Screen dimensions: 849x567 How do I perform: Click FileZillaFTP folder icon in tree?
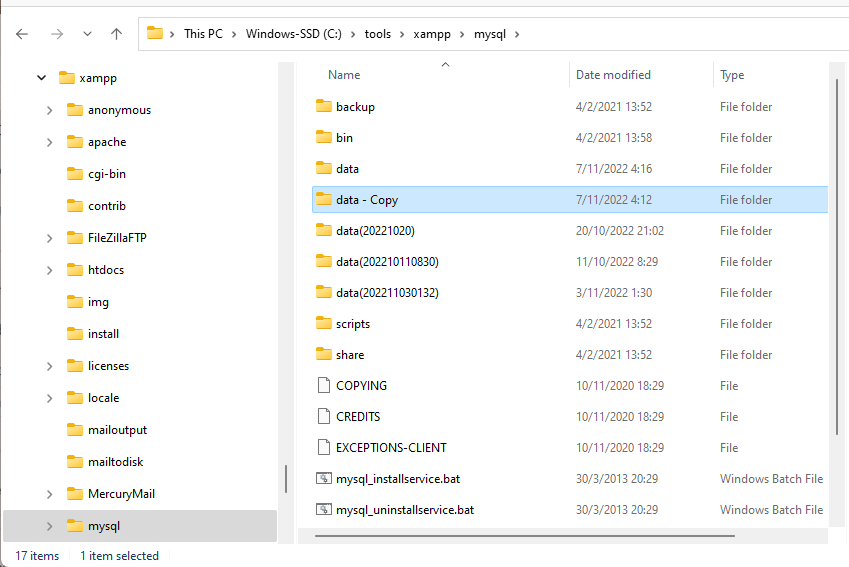pos(75,238)
